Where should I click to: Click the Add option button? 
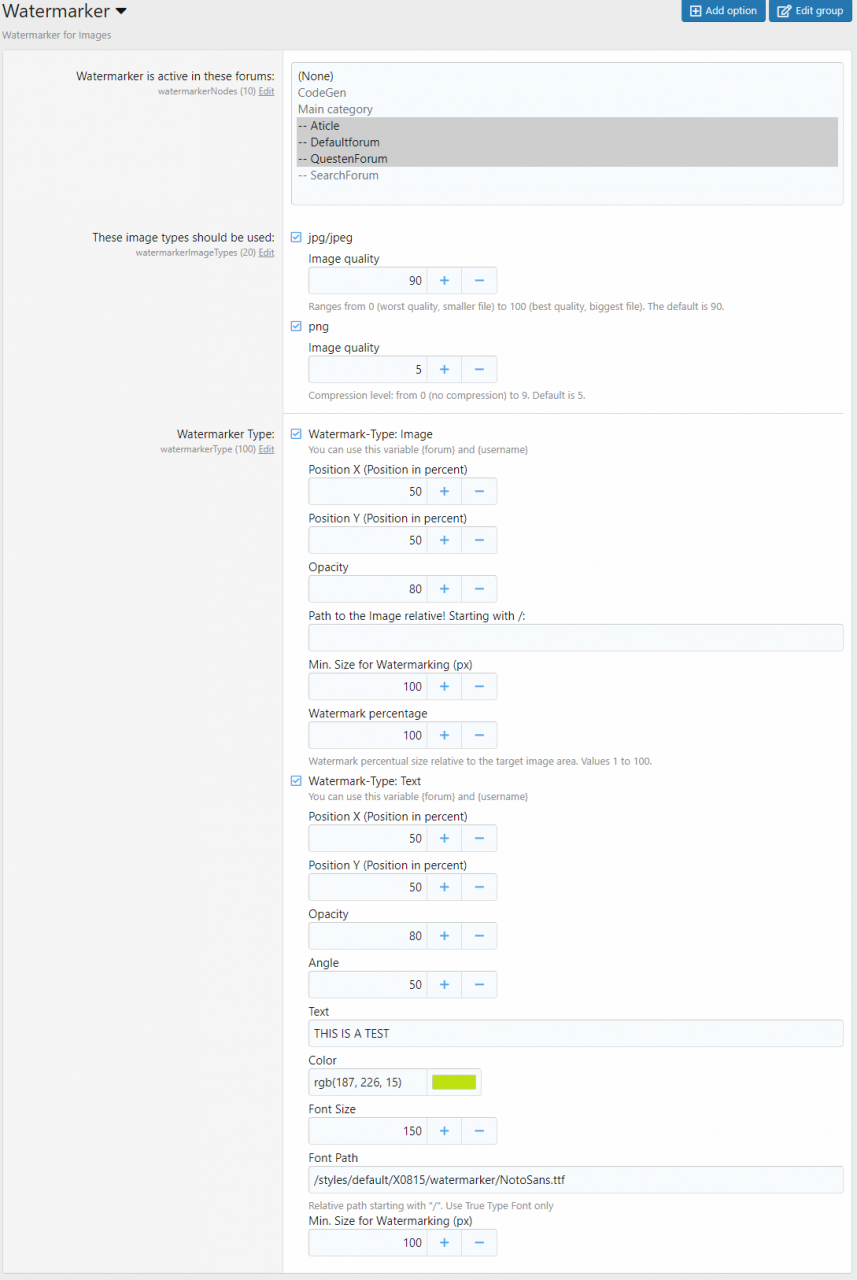[x=723, y=11]
